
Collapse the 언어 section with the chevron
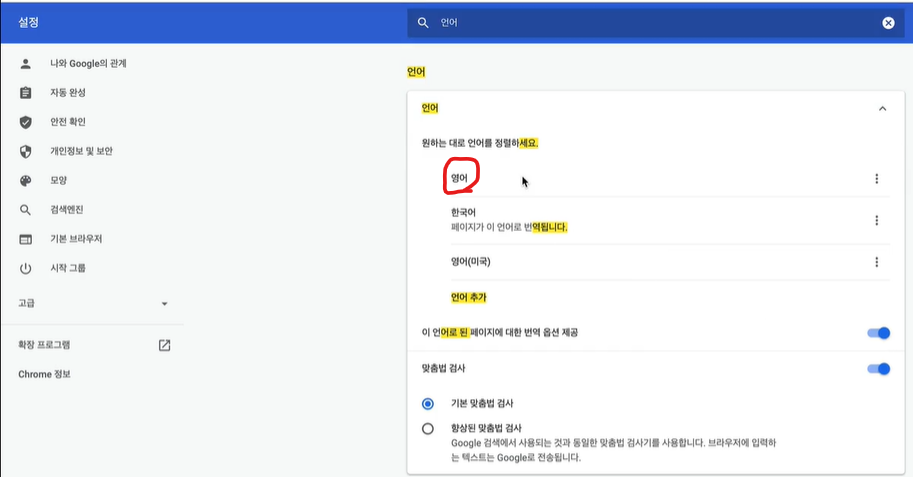click(883, 108)
